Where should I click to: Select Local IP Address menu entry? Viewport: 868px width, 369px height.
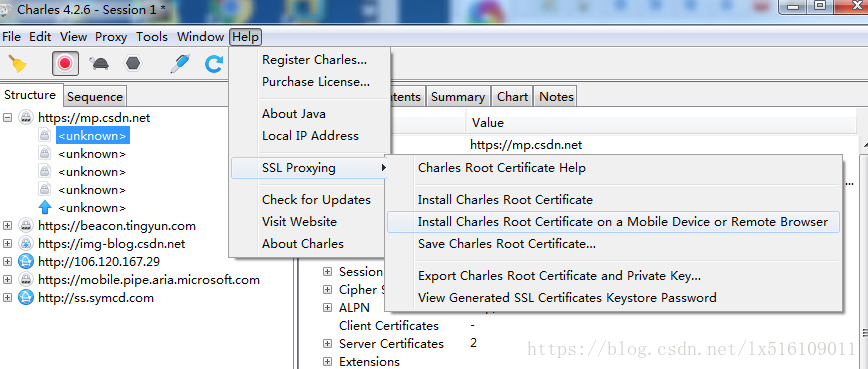pos(310,136)
